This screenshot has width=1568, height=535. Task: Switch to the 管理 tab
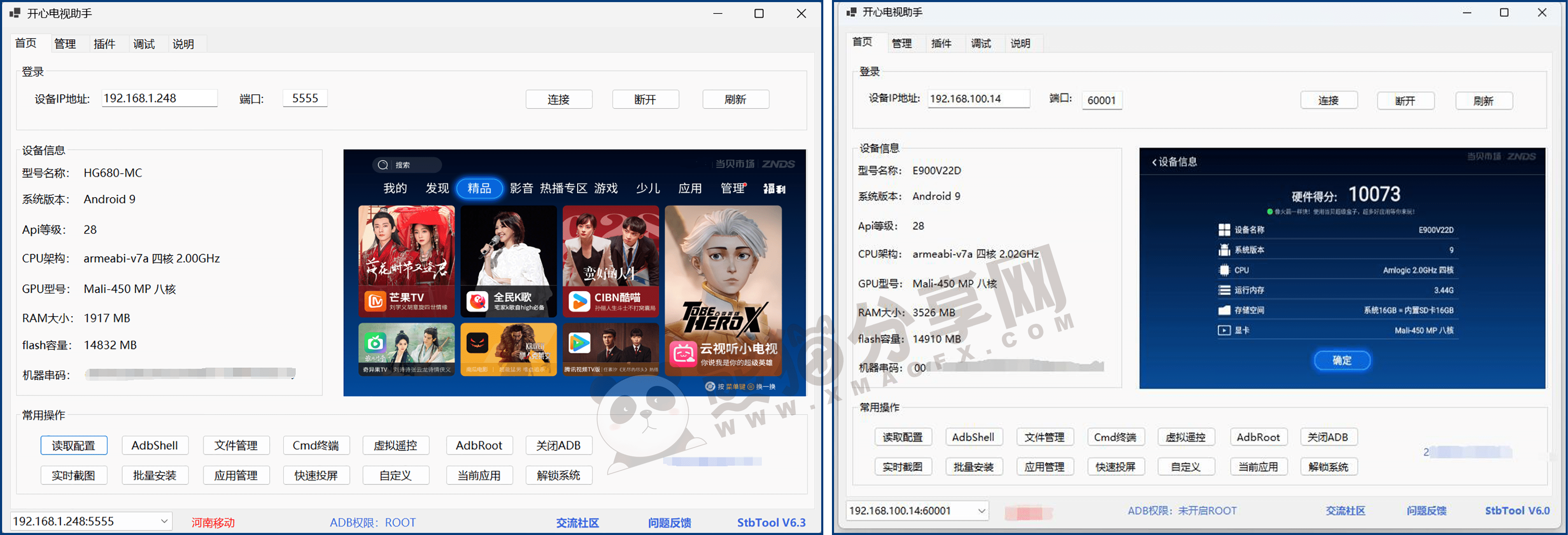(66, 43)
